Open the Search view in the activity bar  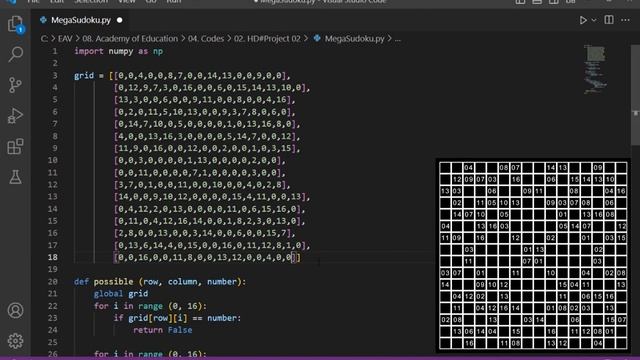pyautogui.click(x=16, y=54)
